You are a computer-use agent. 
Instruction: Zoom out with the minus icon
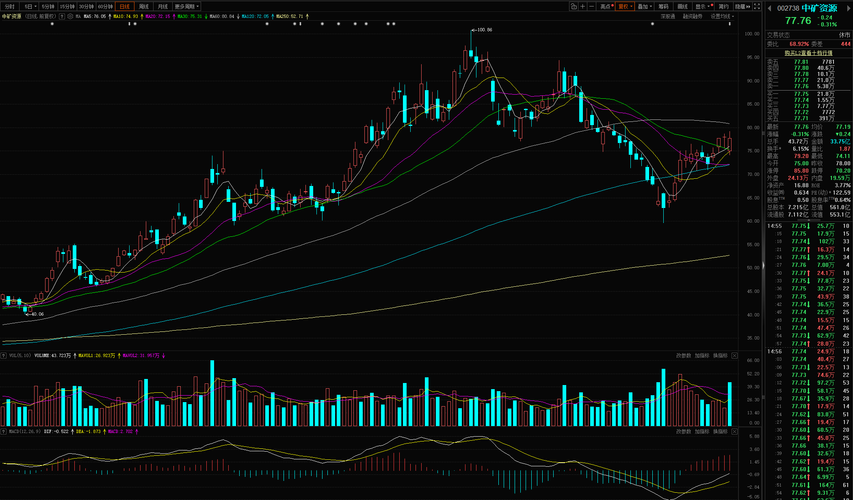[592, 7]
